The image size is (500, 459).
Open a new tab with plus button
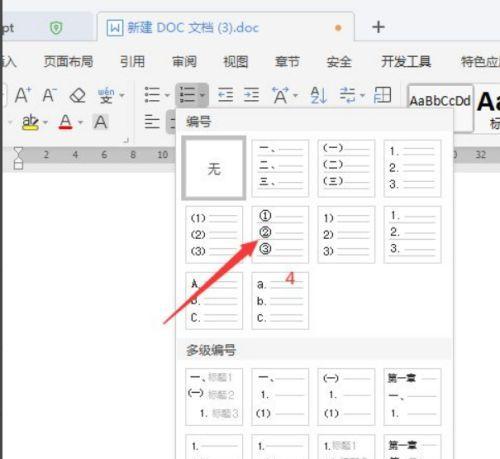coord(378,27)
